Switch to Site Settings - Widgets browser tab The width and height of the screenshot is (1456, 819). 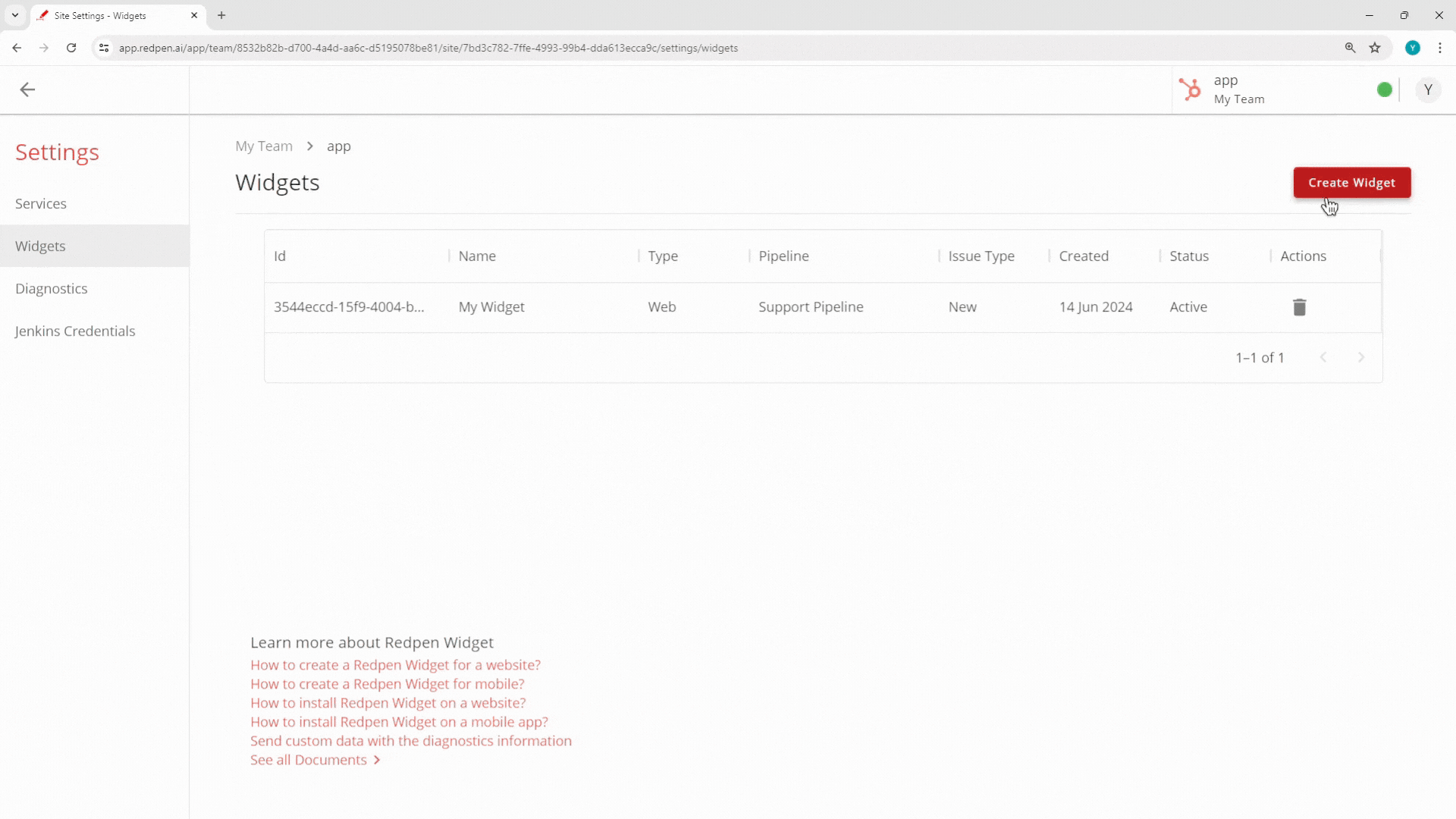[118, 15]
